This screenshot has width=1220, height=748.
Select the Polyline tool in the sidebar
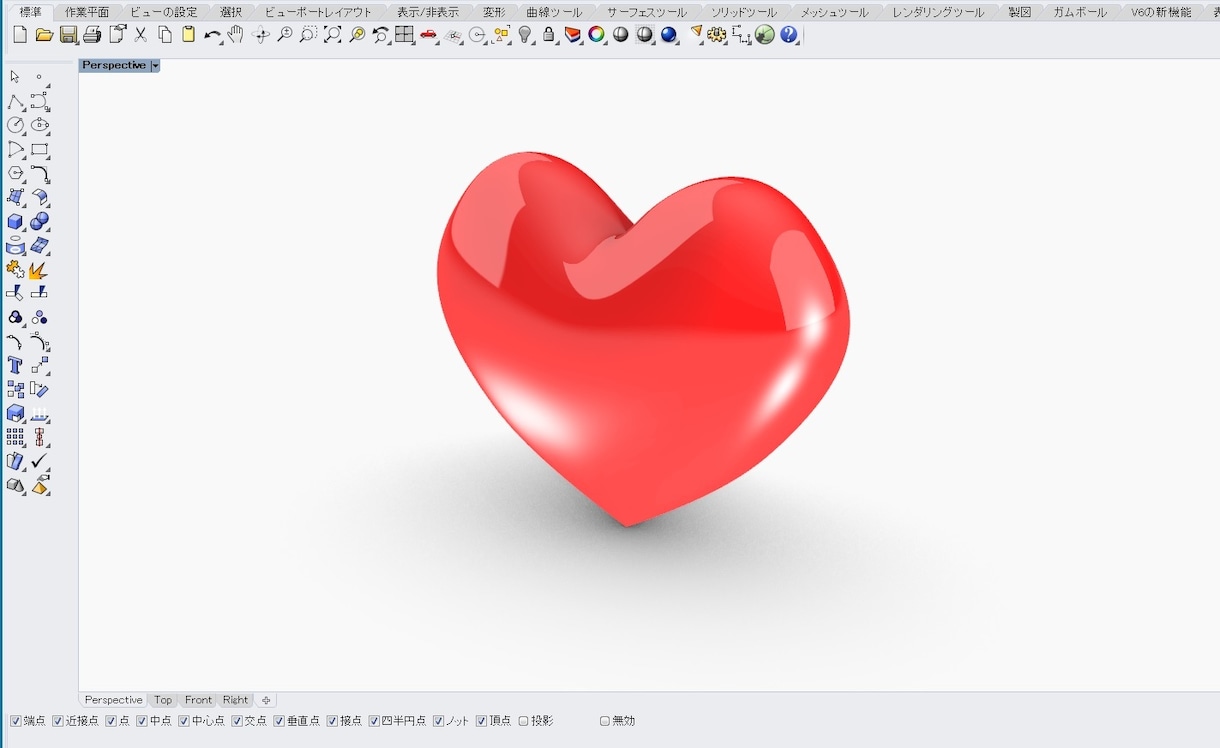tap(15, 102)
